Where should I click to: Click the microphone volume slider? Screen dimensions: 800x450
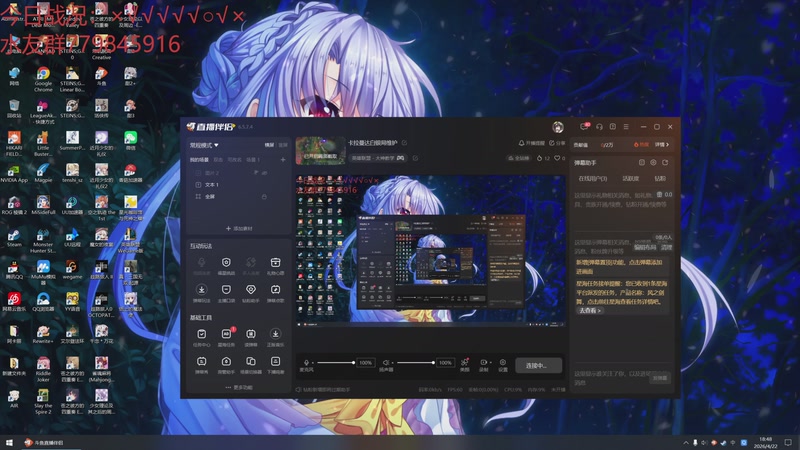(335, 363)
